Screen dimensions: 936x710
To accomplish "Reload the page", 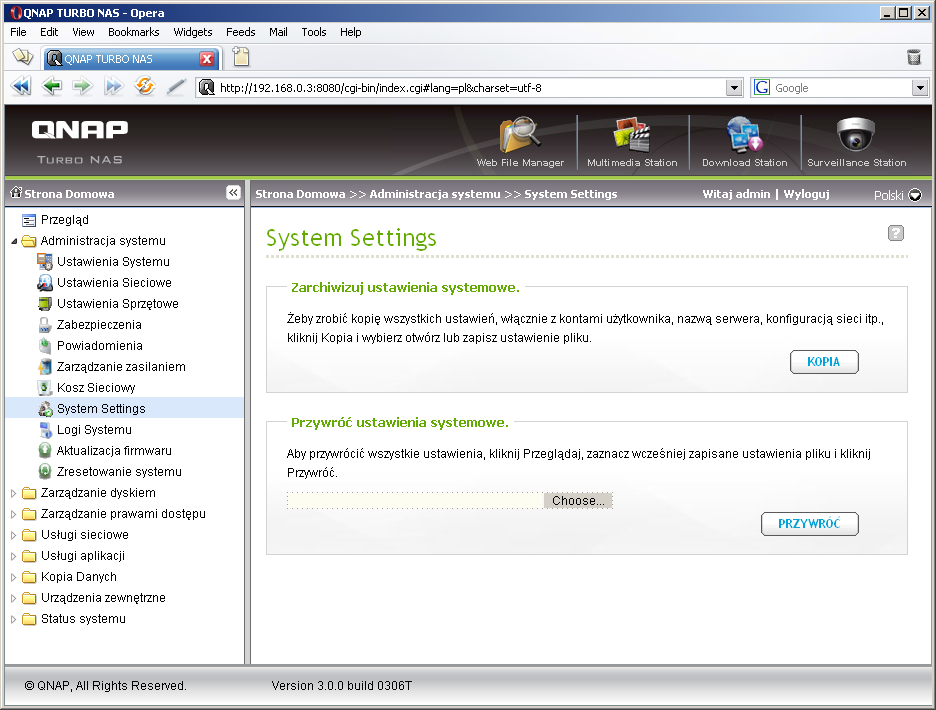I will pyautogui.click(x=144, y=87).
